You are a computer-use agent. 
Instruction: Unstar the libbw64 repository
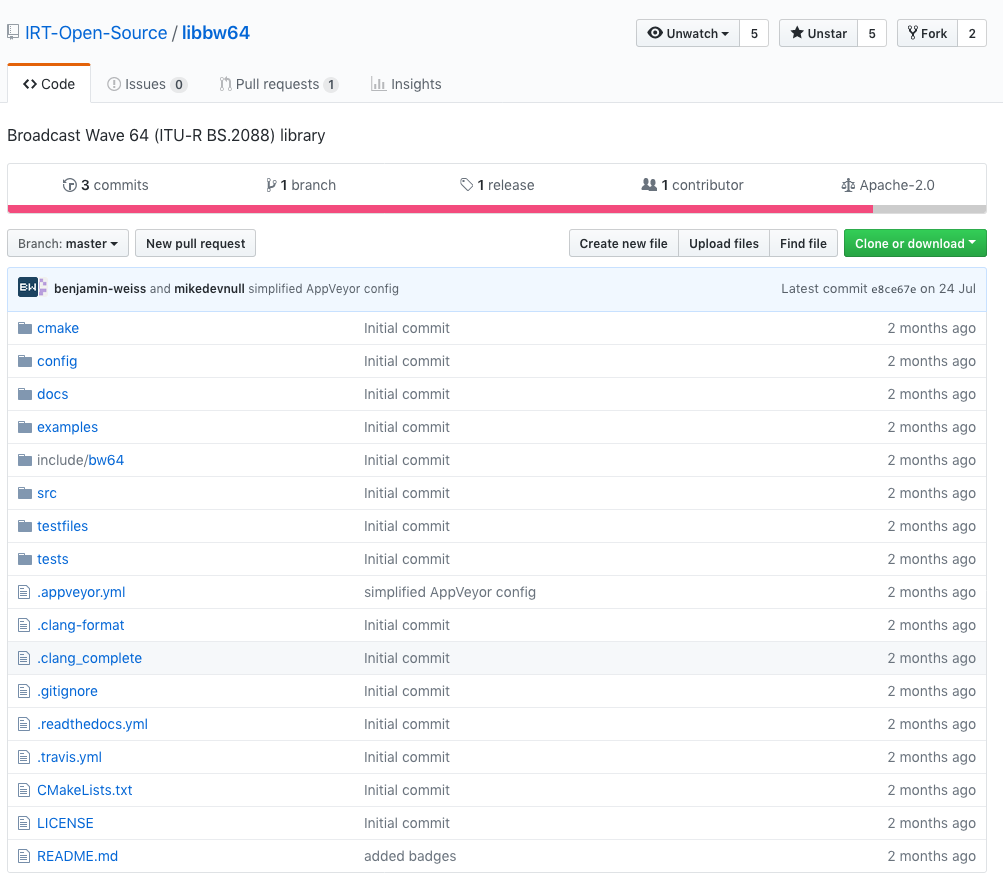(x=818, y=33)
